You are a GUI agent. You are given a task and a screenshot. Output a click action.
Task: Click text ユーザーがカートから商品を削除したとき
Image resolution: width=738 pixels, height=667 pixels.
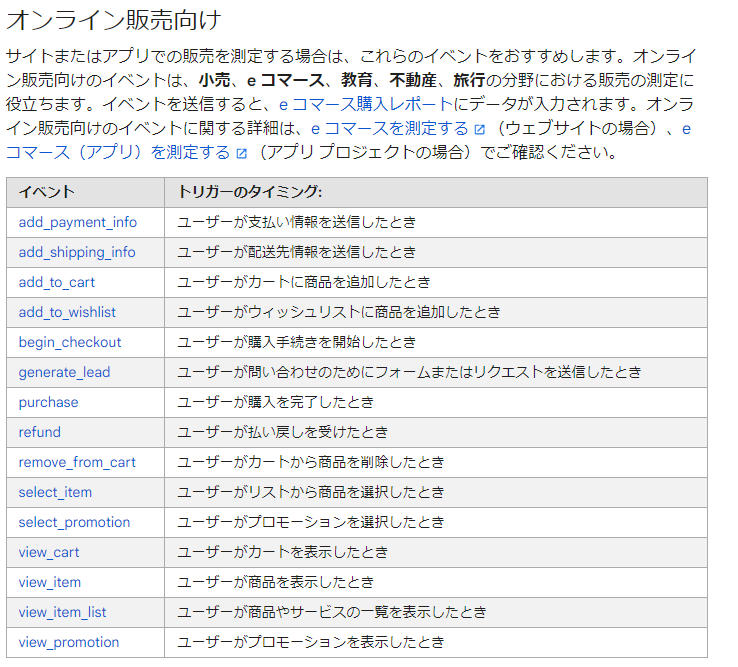[x=311, y=462]
